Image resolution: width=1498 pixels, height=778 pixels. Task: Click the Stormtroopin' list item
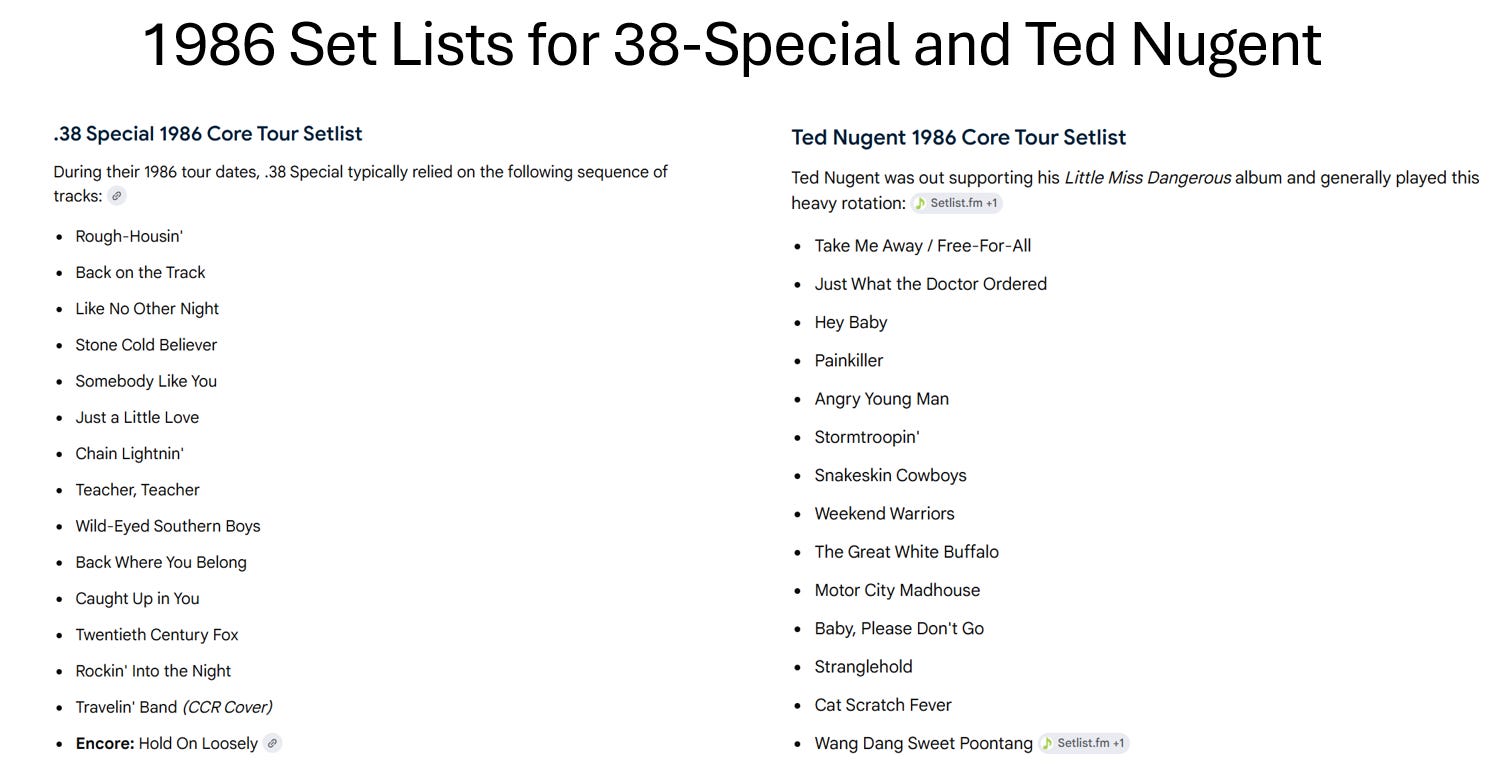point(867,437)
